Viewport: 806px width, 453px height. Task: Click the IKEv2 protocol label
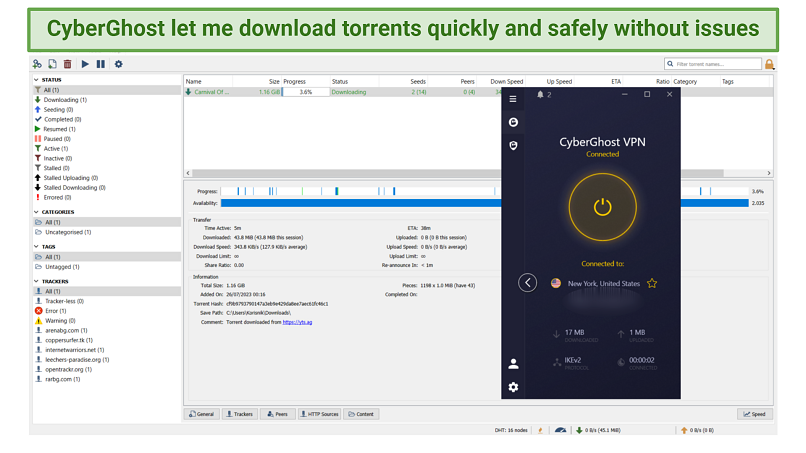click(x=573, y=360)
